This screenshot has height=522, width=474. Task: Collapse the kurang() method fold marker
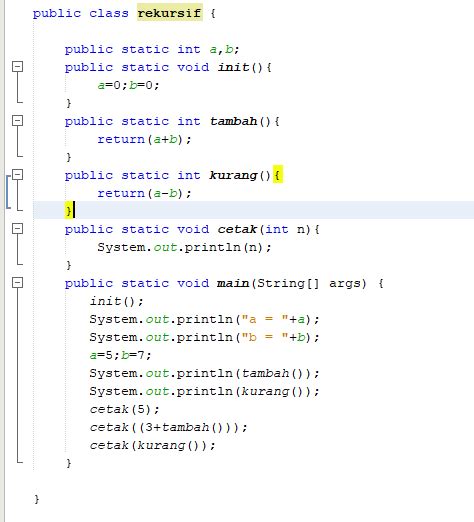click(x=18, y=175)
